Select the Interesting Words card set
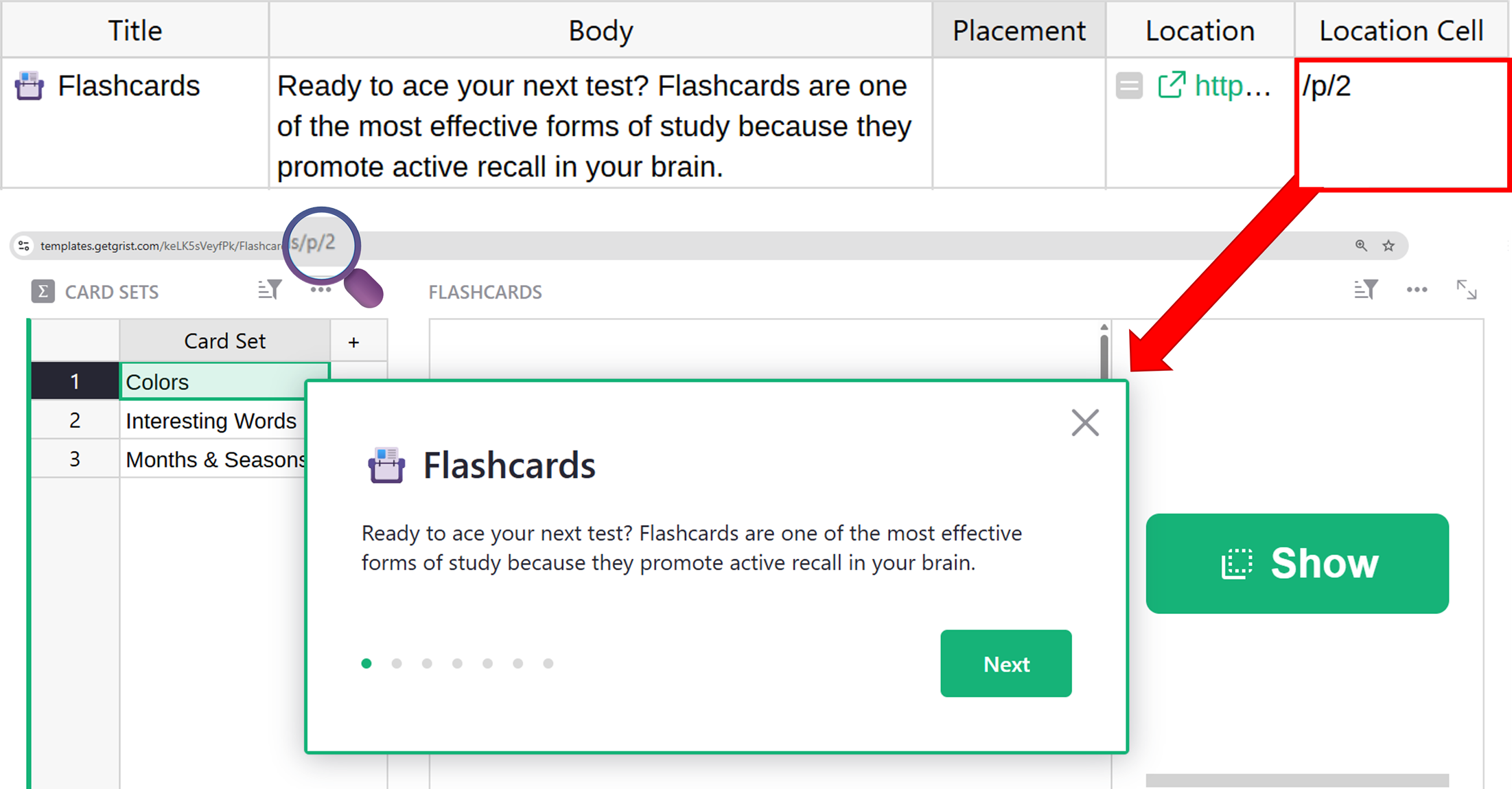Screen dimensions: 1512x789 (211, 421)
